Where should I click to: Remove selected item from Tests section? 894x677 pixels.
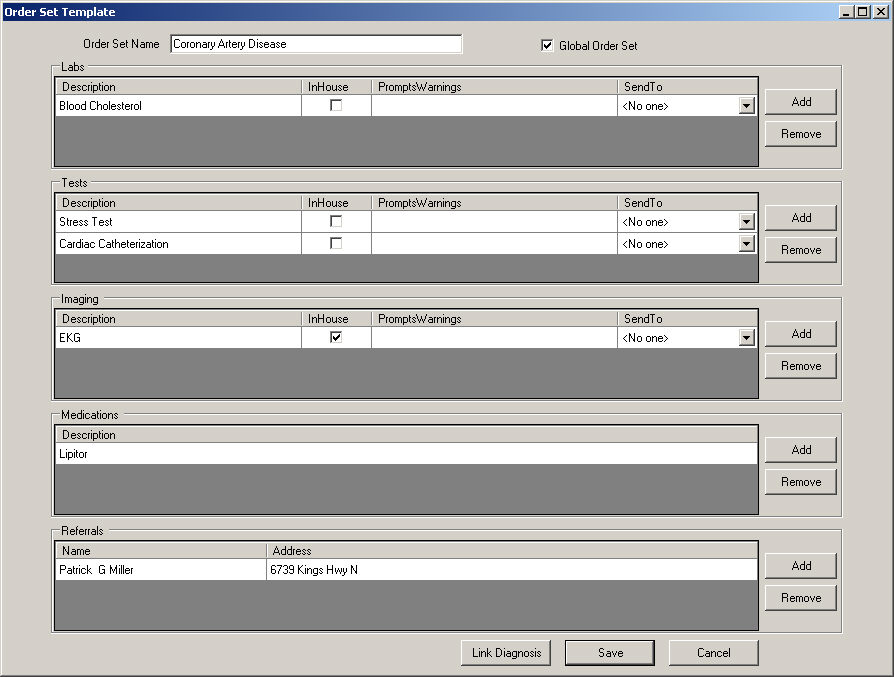(800, 250)
